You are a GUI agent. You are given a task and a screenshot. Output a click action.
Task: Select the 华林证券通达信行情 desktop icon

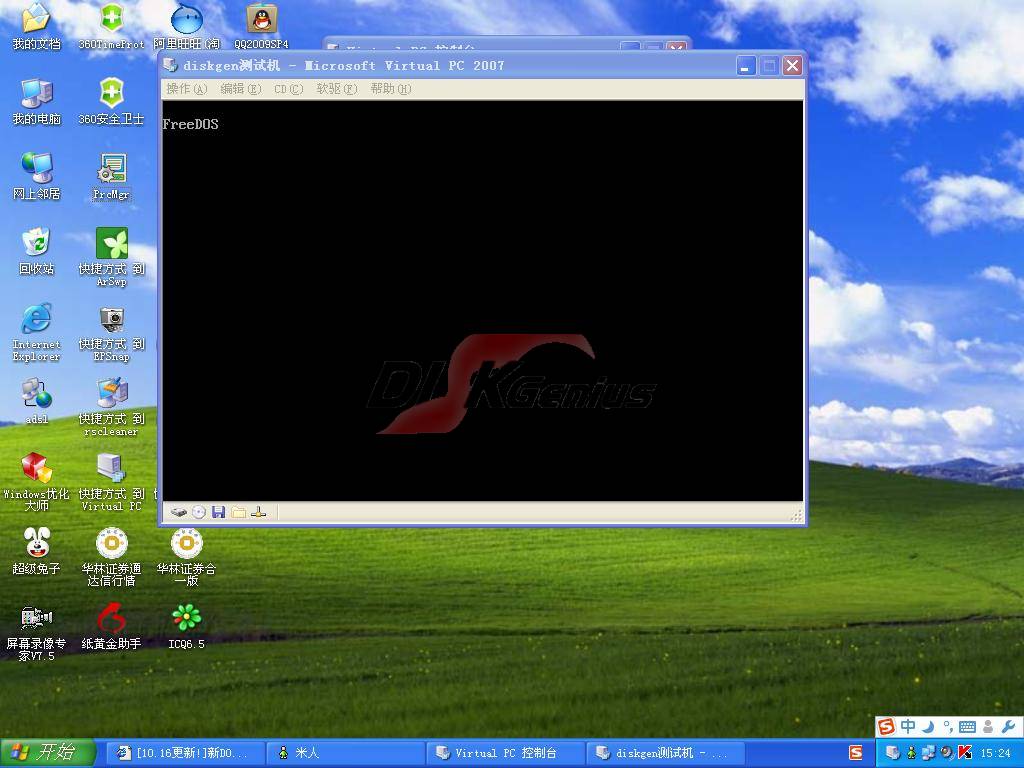click(112, 557)
